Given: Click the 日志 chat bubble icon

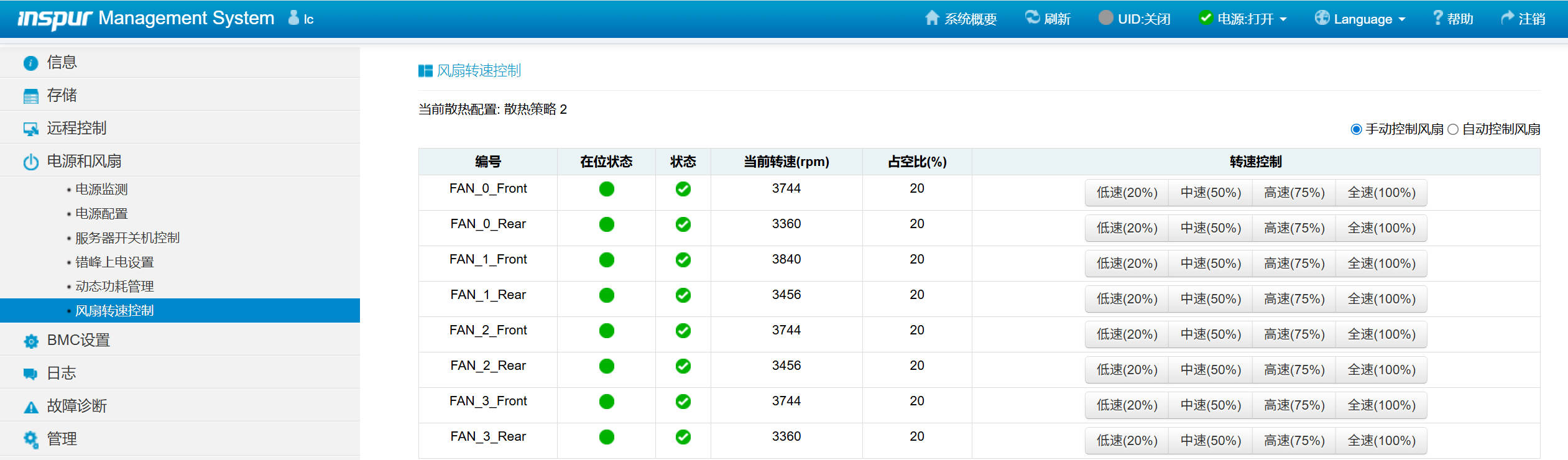Looking at the screenshot, I should tap(30, 374).
